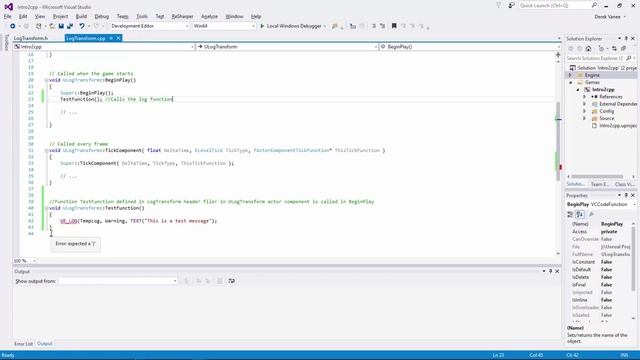Image resolution: width=640 pixels, height=360 pixels.
Task: Click the Categorized icon in Properties panel
Action: tap(570, 214)
